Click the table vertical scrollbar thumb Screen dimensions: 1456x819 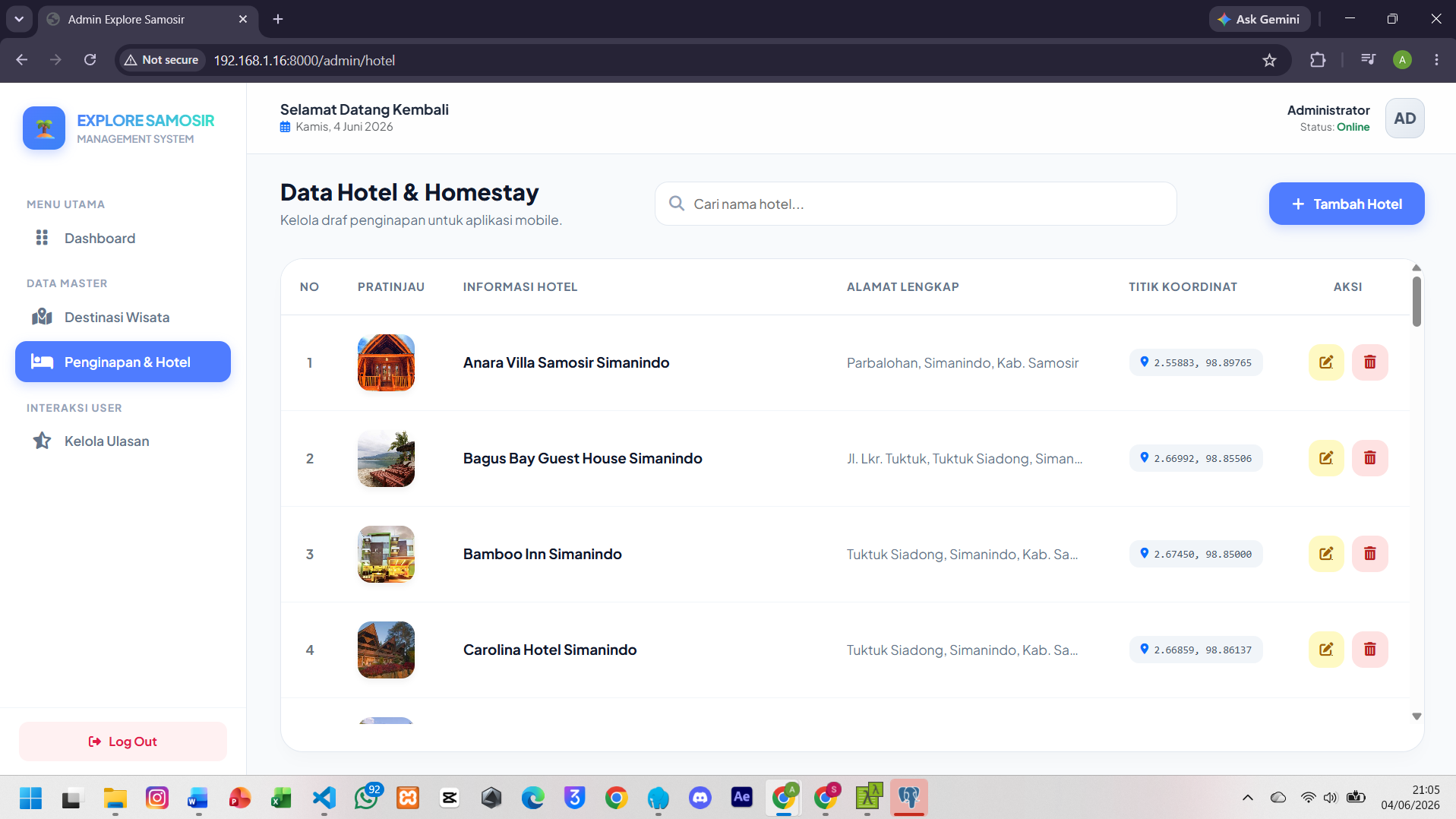[1417, 302]
